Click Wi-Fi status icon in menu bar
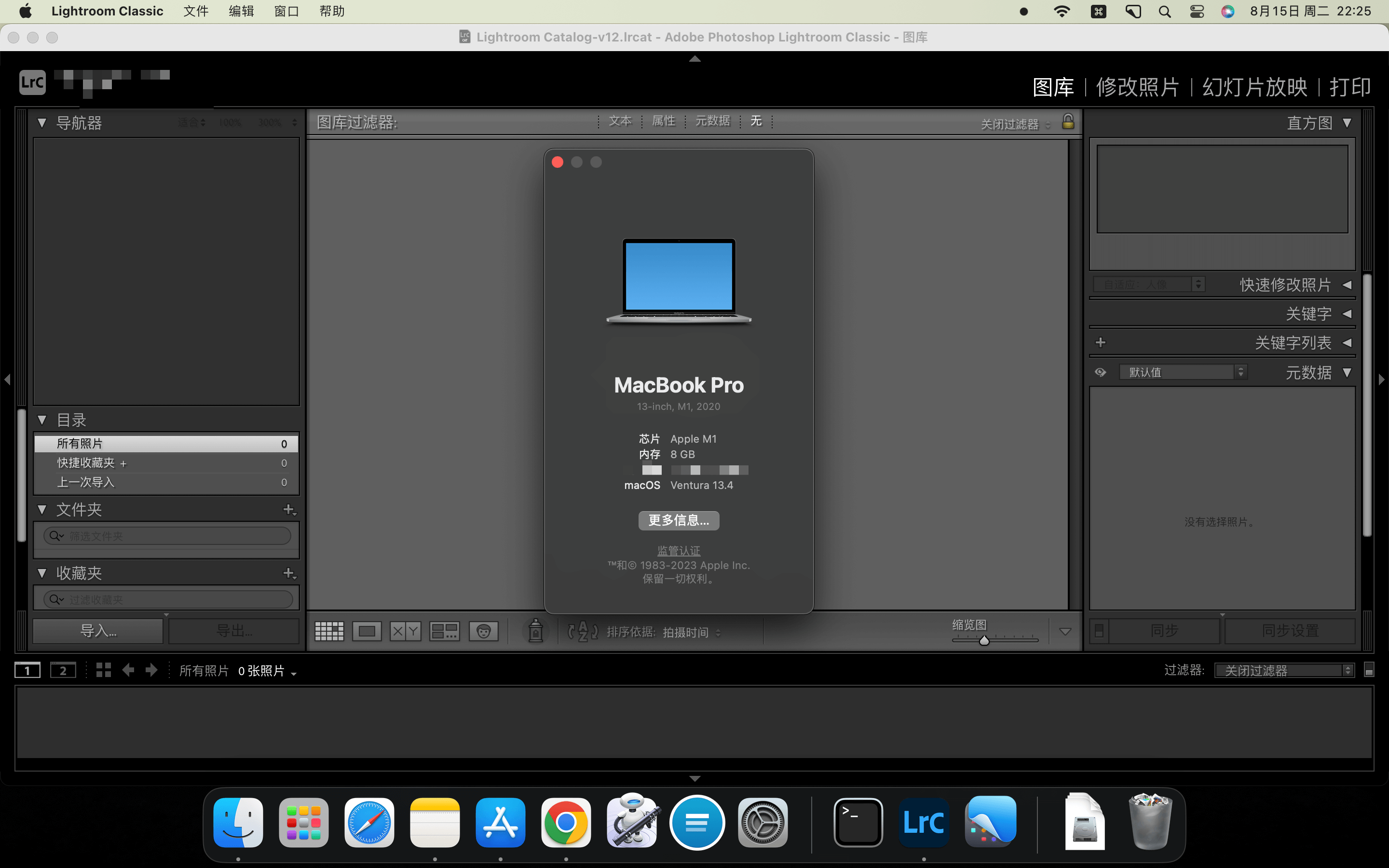This screenshot has width=1389, height=868. coord(1062,12)
